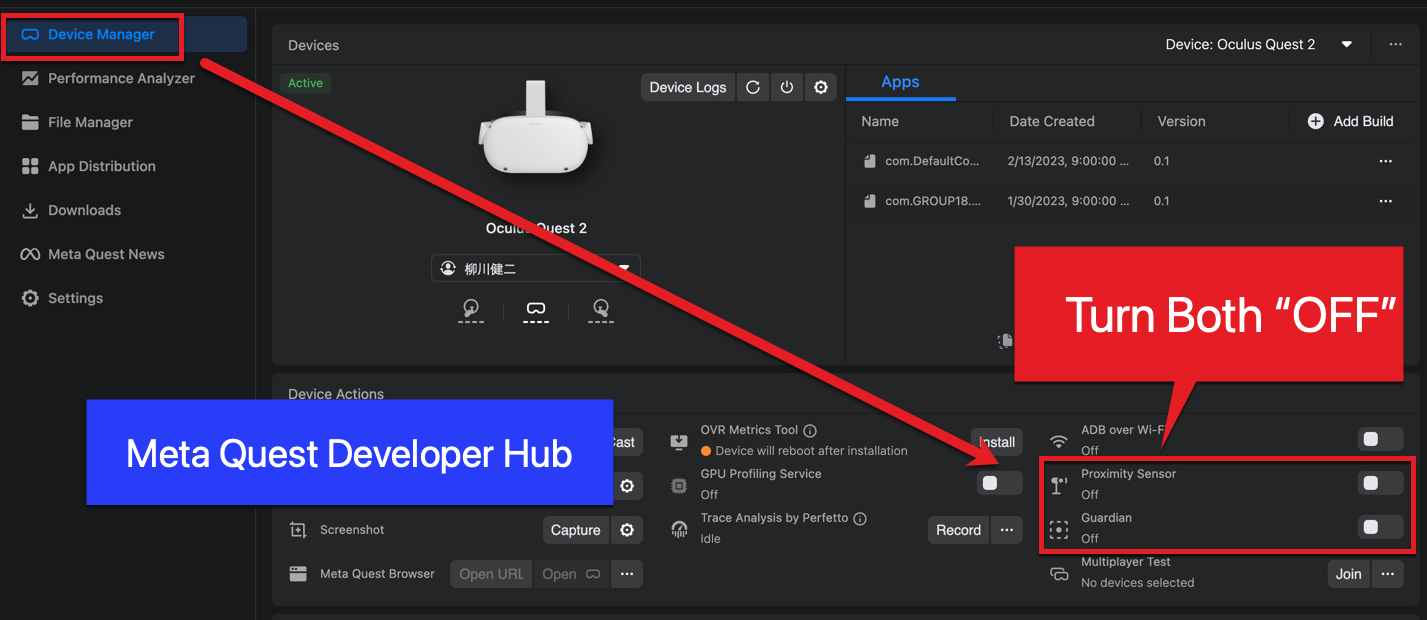Open the Device: Oculus Quest 2 dropdown
The width and height of the screenshot is (1427, 620).
point(1259,45)
